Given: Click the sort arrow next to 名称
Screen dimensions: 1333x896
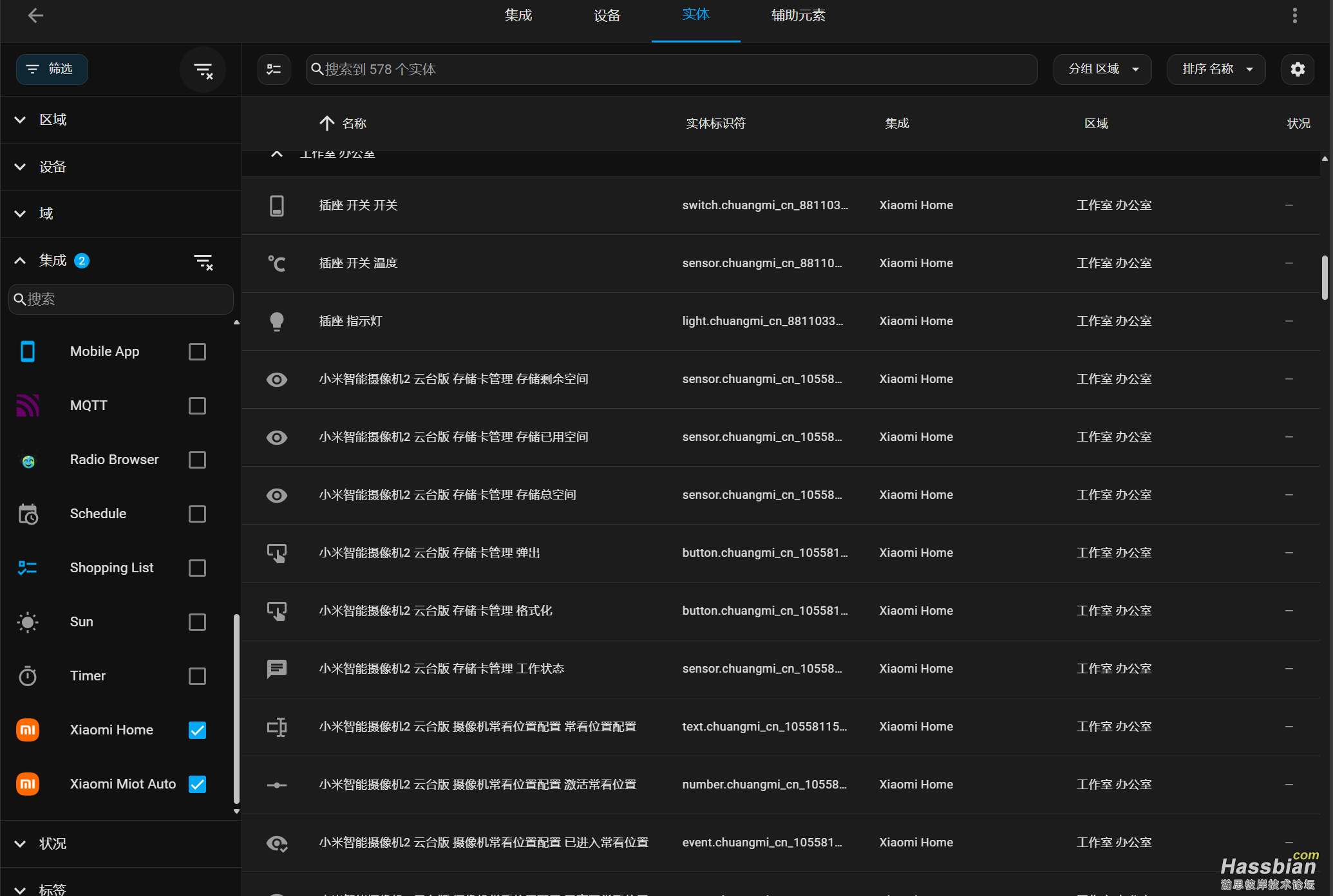Looking at the screenshot, I should tap(327, 123).
